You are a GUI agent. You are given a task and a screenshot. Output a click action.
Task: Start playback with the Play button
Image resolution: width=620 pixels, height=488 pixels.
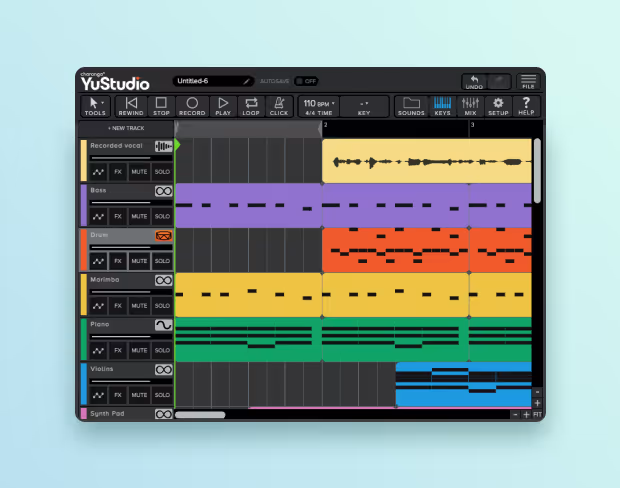point(223,106)
